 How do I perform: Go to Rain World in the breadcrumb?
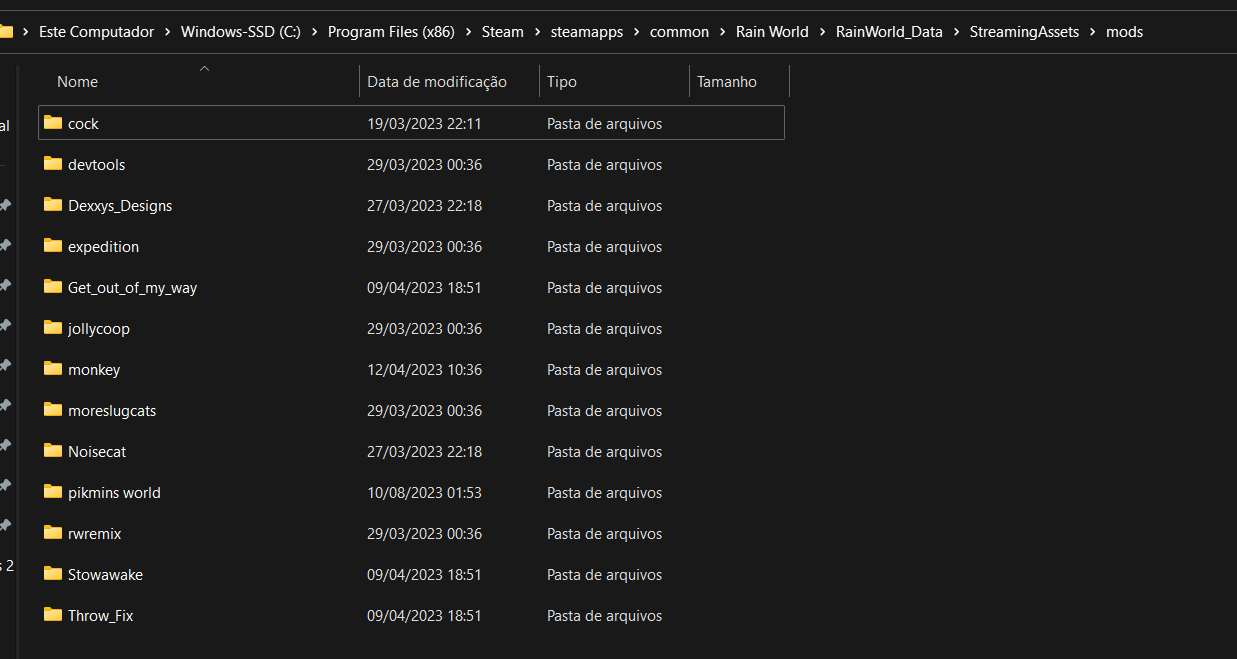point(772,32)
